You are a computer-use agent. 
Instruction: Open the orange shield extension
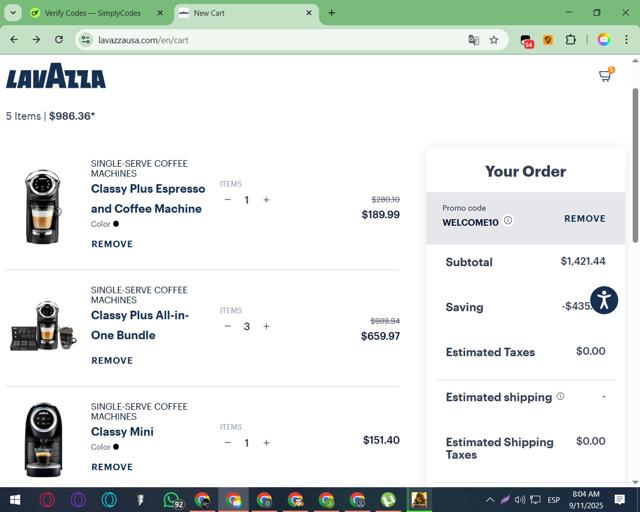click(x=548, y=40)
